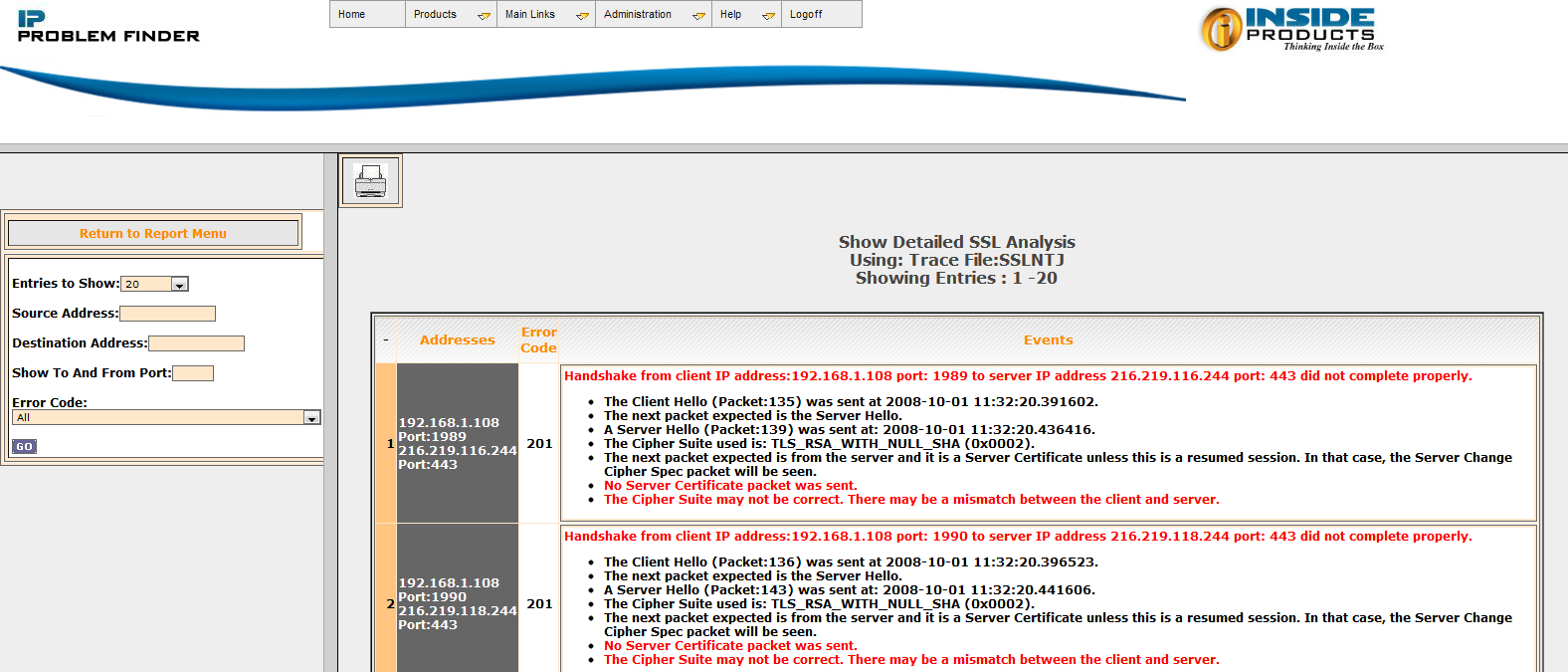1568x672 pixels.
Task: Focus the Source Address field
Action: [x=167, y=314]
